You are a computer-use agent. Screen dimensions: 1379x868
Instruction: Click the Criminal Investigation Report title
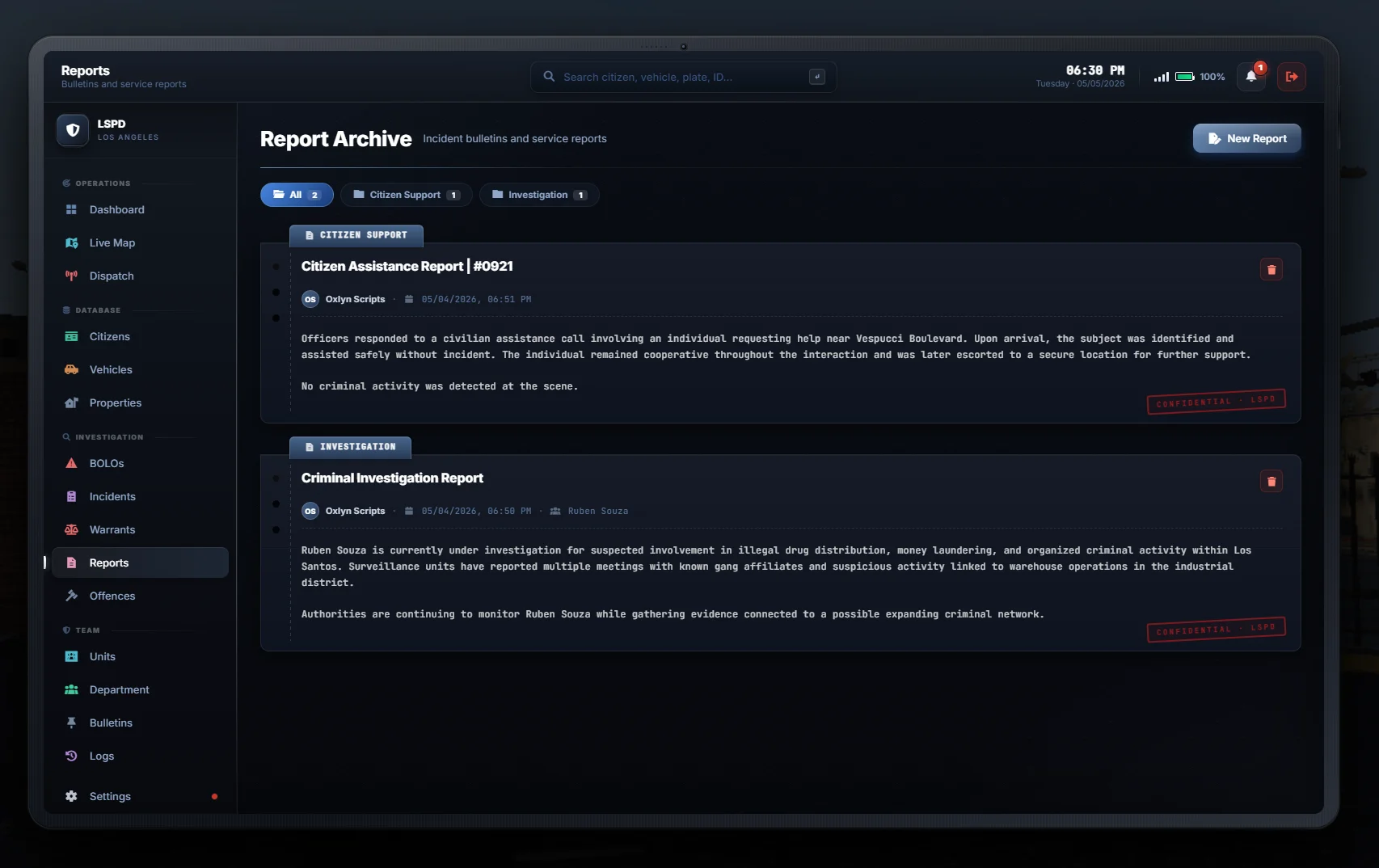[x=392, y=478]
